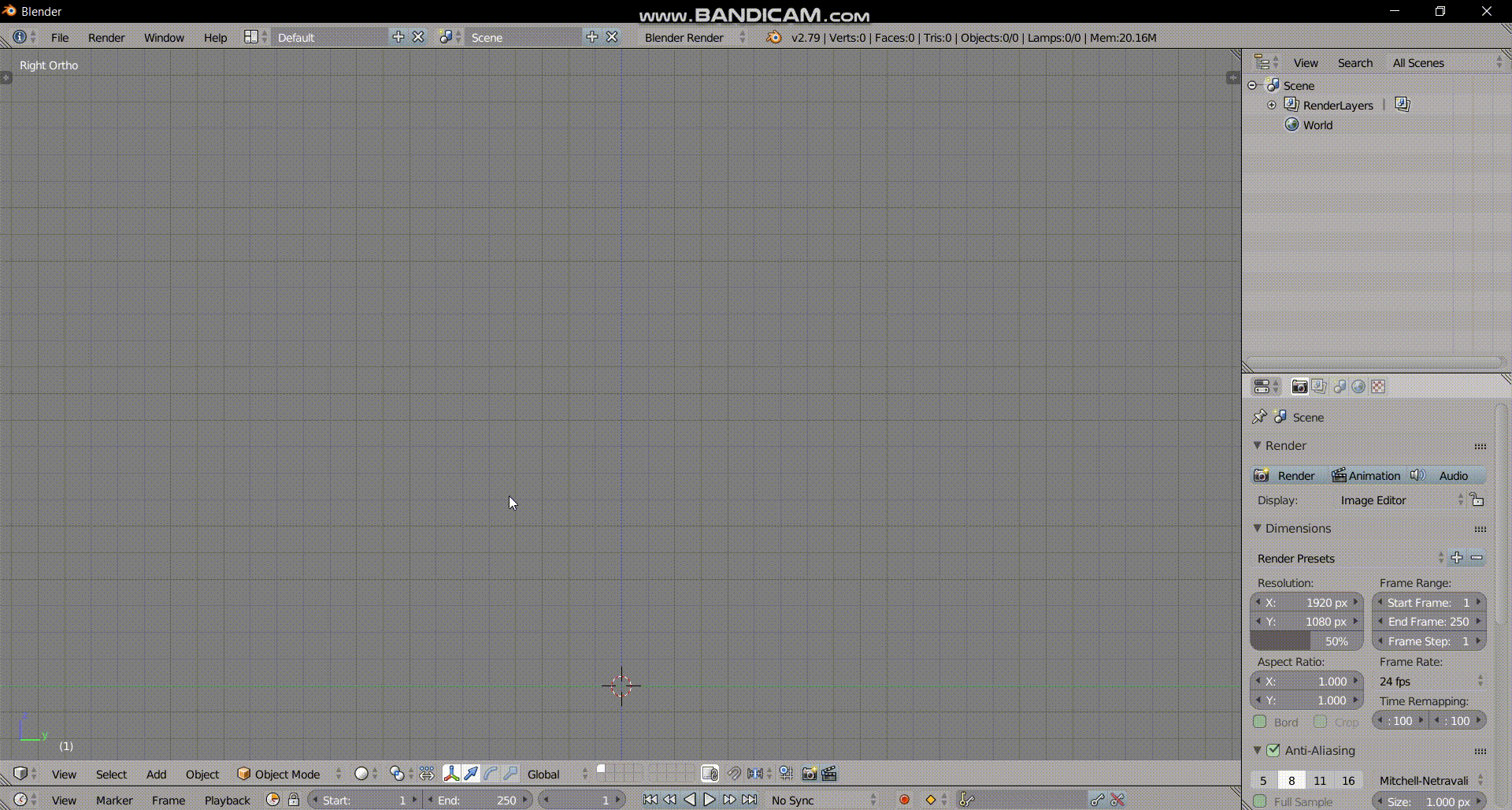Viewport: 1512px width, 810px height.
Task: Expand the RenderLayers tree item
Action: pos(1271,105)
